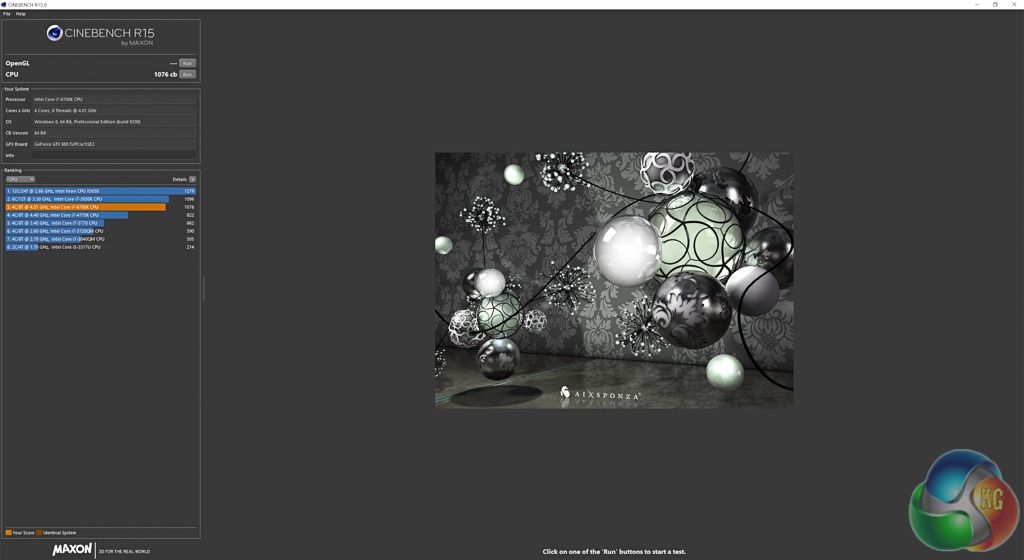Click the Cinebench title bar app icon
Screen dimensions: 1024x560
(4, 5)
